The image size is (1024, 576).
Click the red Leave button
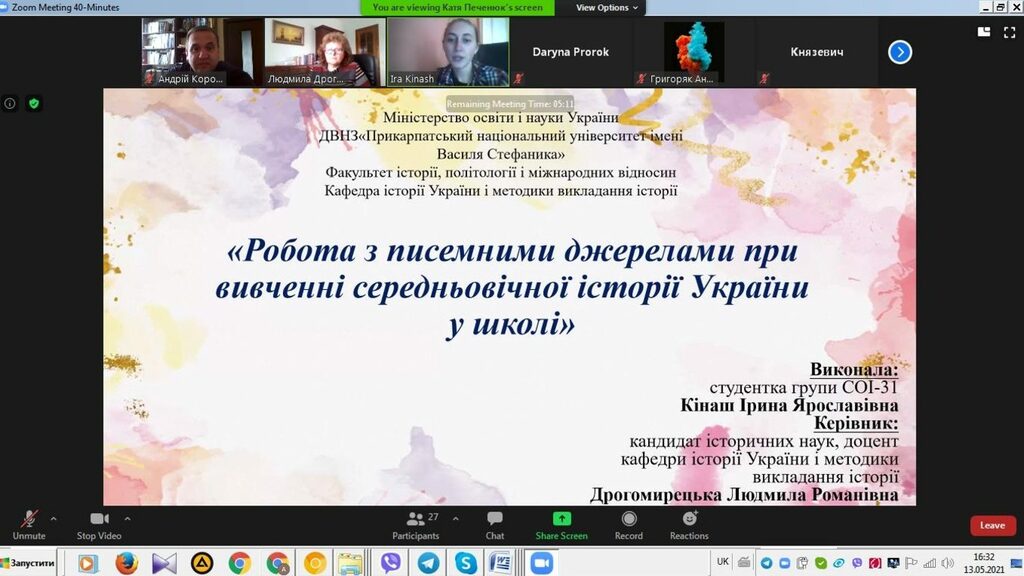[992, 525]
